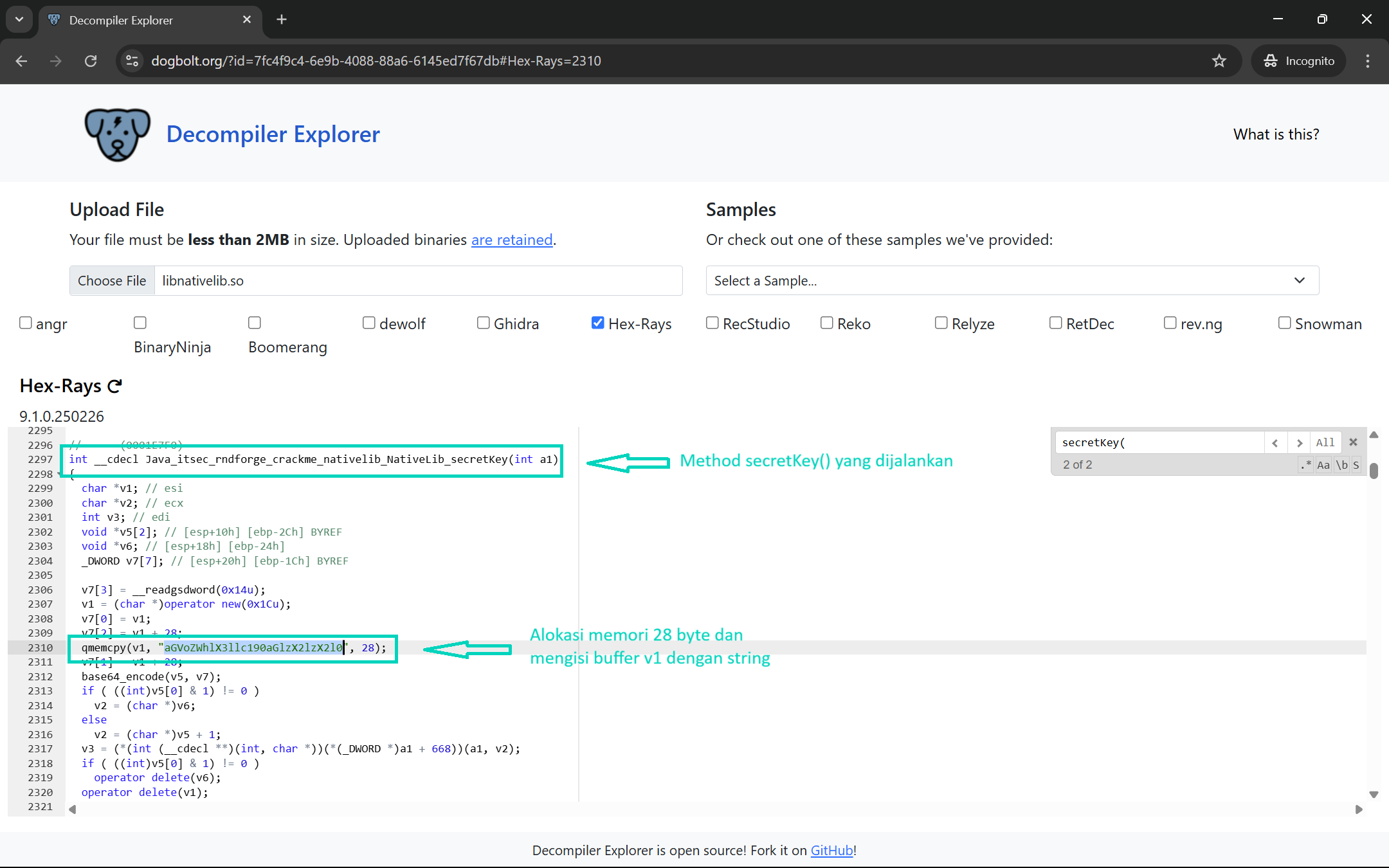Uncheck the Hex-Rays decompiler
Image resolution: width=1389 pixels, height=868 pixels.
(598, 323)
